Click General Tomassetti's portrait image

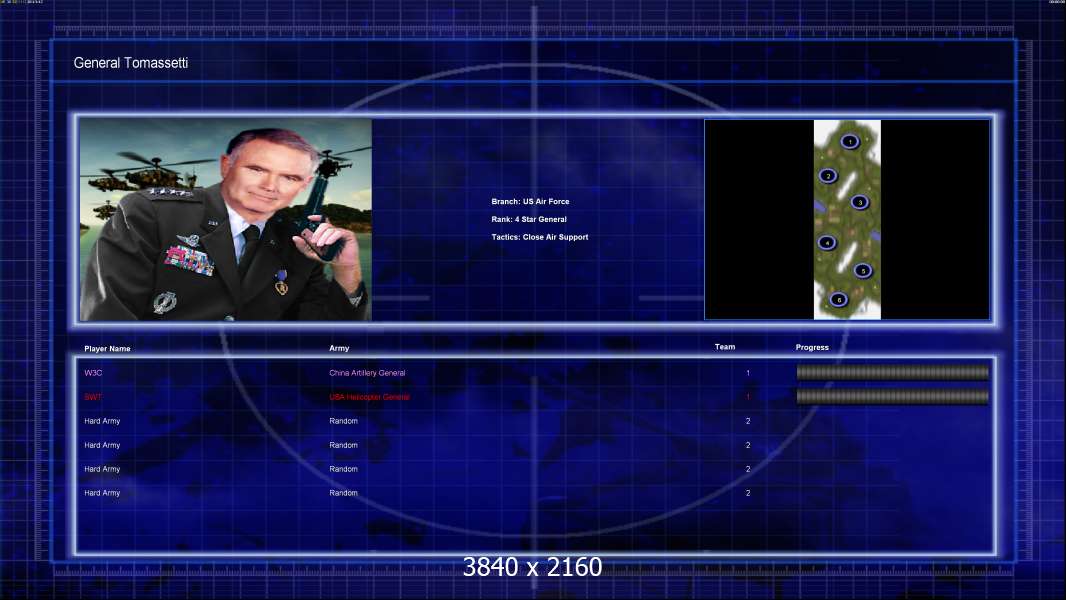(226, 220)
